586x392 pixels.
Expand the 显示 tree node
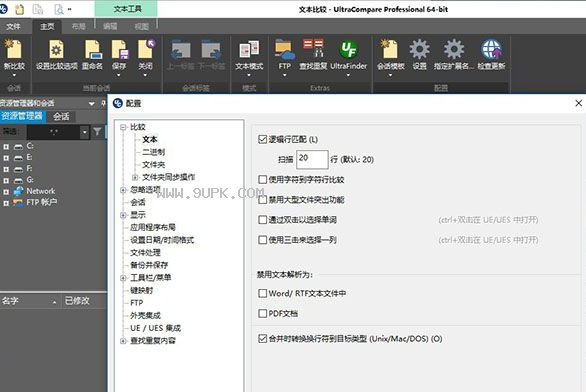coord(123,215)
